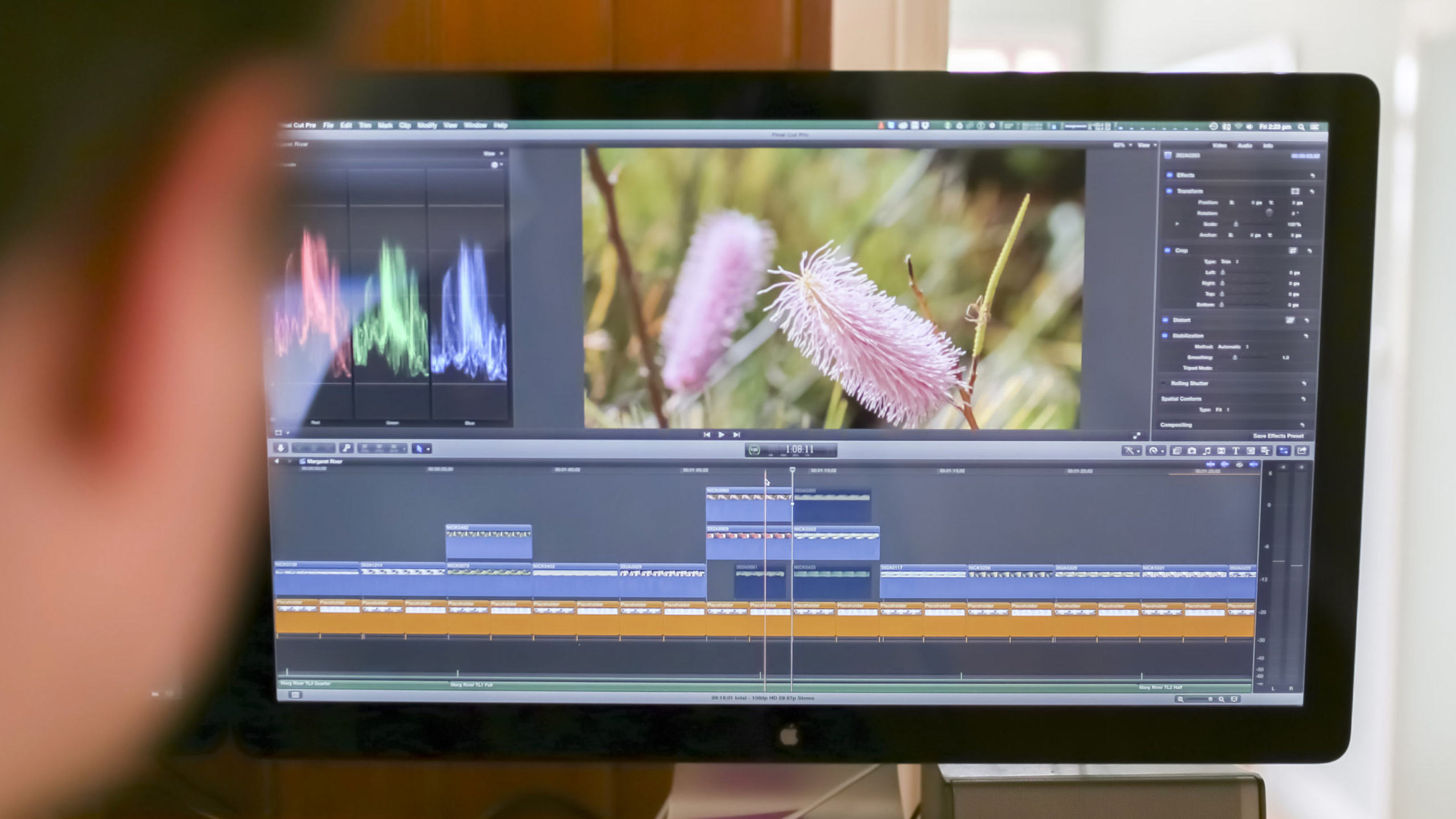Image resolution: width=1456 pixels, height=819 pixels.
Task: Switch to the Audio inspector tab
Action: 1244,145
